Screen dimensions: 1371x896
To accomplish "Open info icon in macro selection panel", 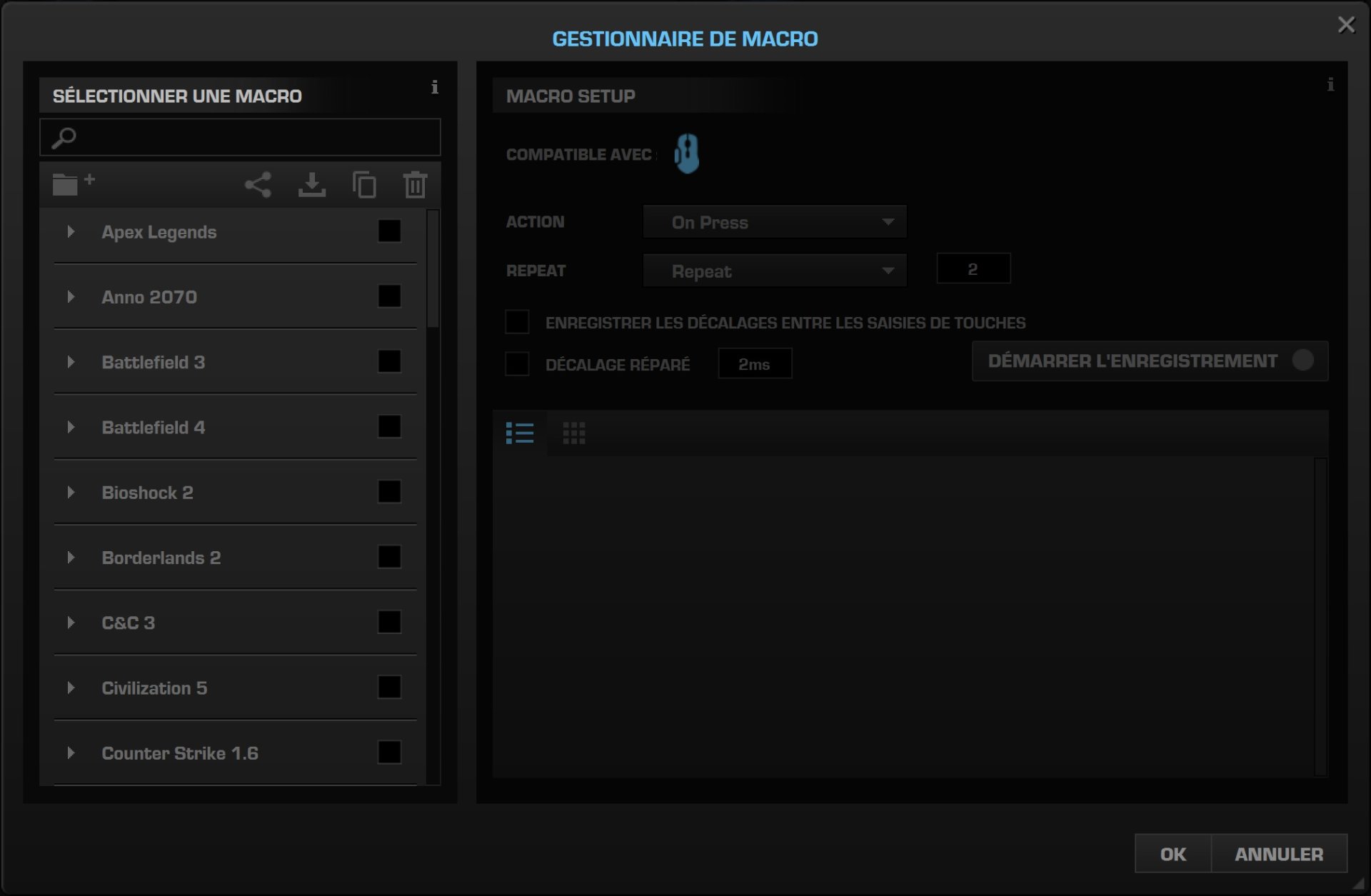I will pos(435,87).
